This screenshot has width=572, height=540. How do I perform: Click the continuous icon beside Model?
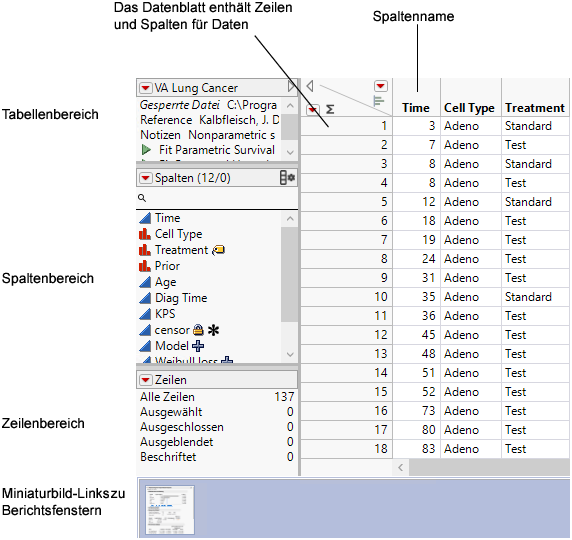tap(145, 346)
